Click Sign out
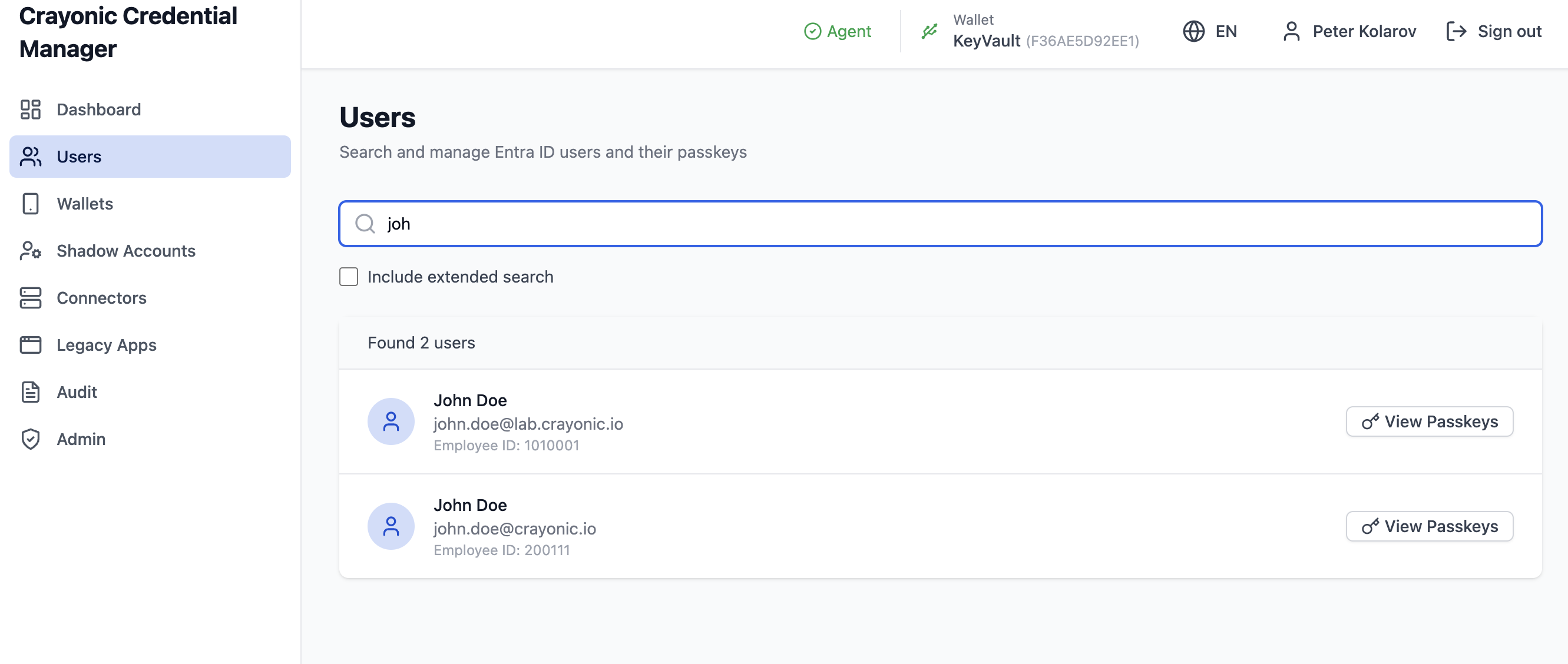The image size is (1568, 664). click(x=1494, y=32)
